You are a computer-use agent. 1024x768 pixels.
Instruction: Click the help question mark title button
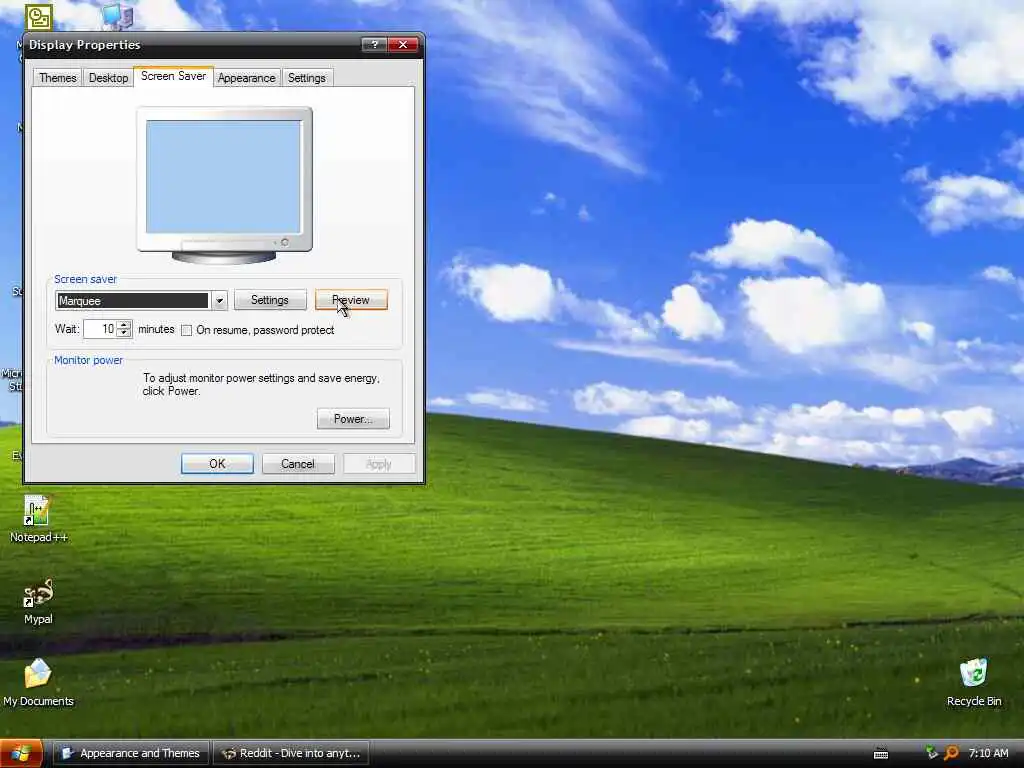pos(374,44)
